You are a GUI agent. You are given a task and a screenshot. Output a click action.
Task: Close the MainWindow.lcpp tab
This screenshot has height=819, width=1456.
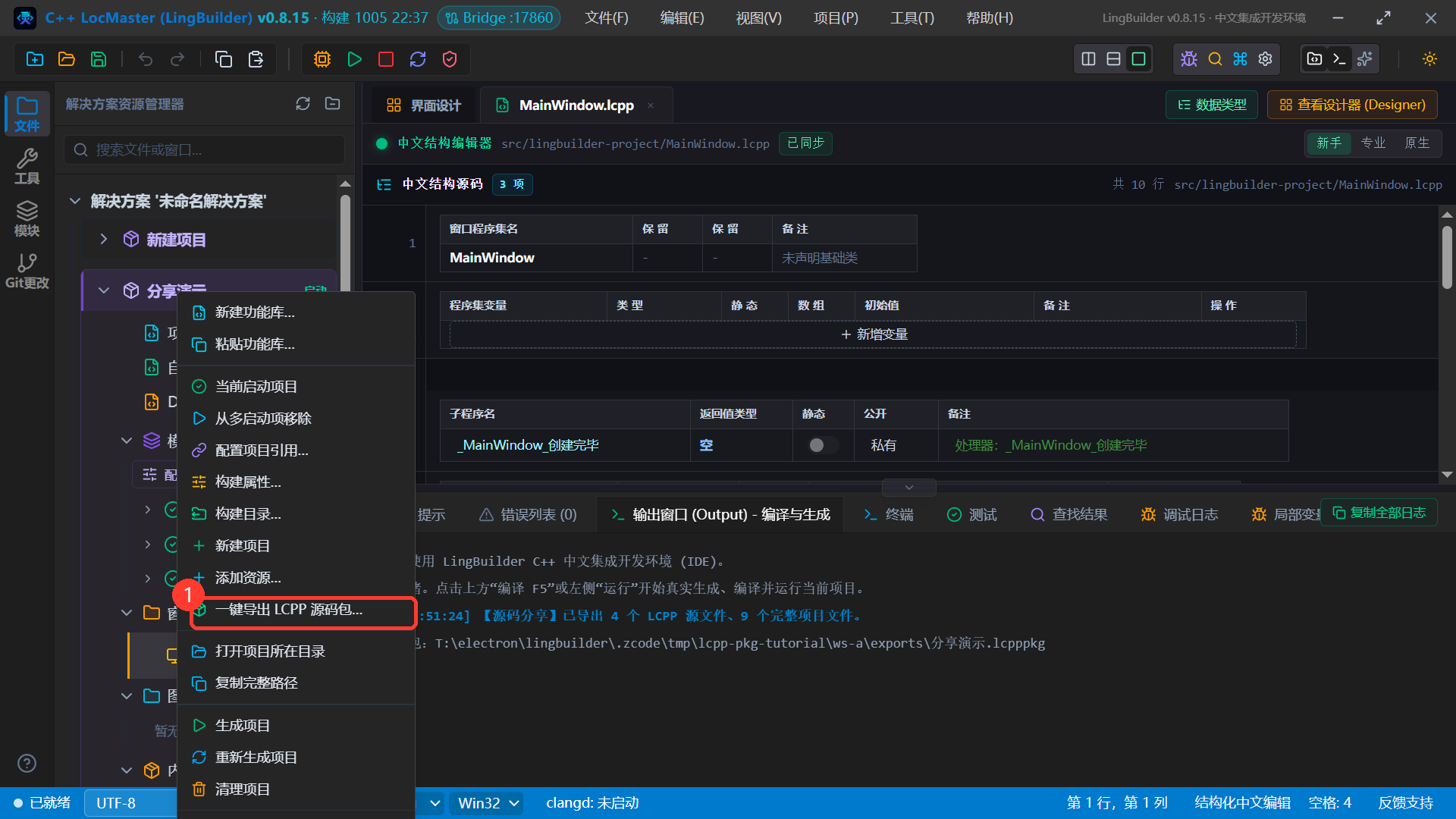(x=651, y=105)
